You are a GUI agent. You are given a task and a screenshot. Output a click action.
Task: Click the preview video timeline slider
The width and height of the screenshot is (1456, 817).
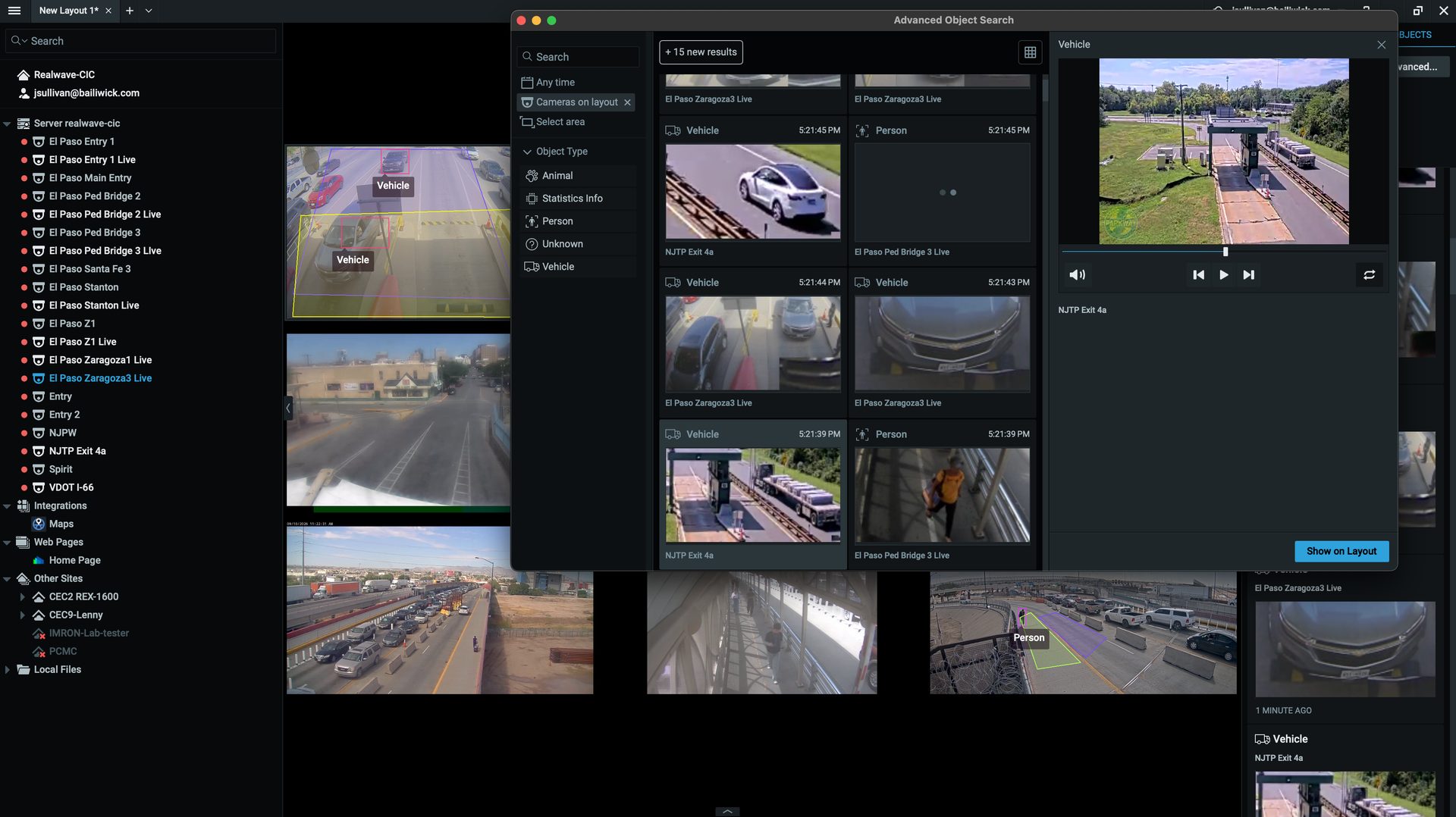click(1223, 252)
